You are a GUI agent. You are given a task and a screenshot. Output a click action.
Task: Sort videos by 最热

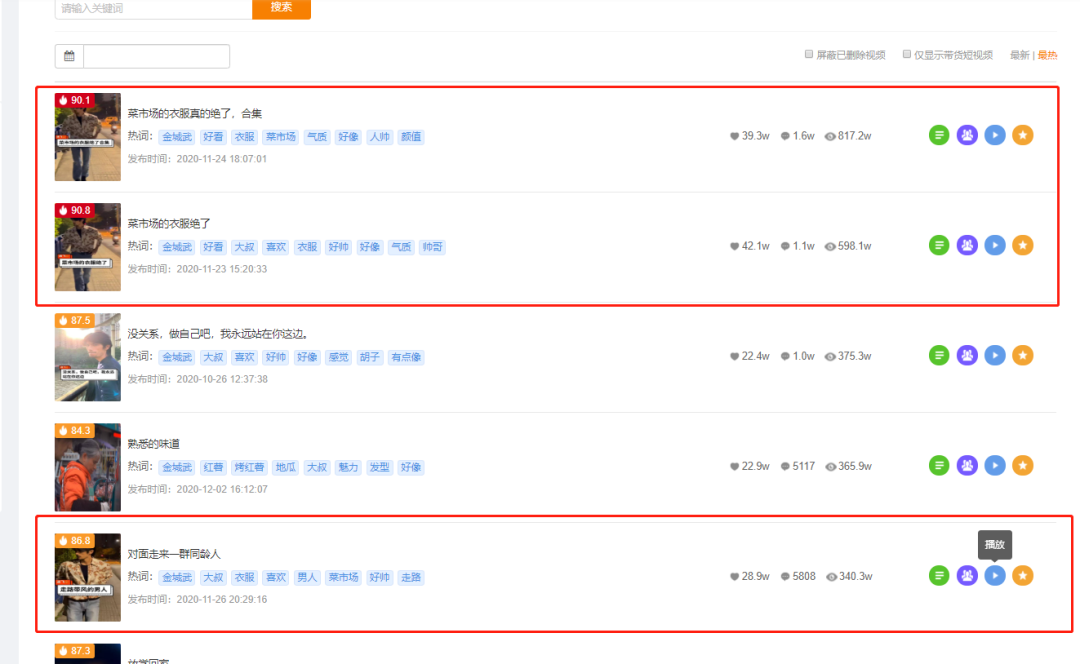(1047, 55)
